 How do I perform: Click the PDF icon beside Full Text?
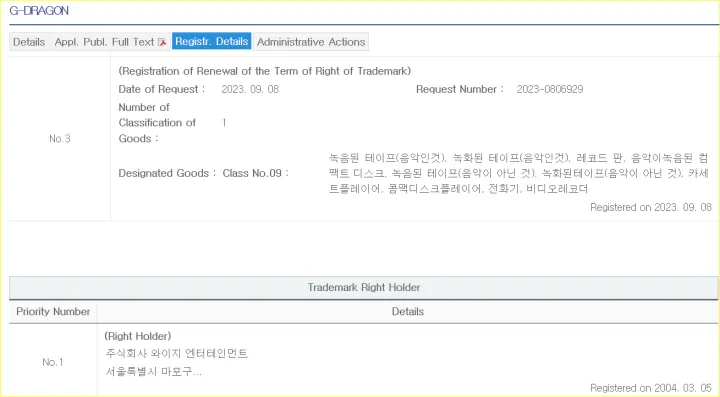(x=162, y=42)
